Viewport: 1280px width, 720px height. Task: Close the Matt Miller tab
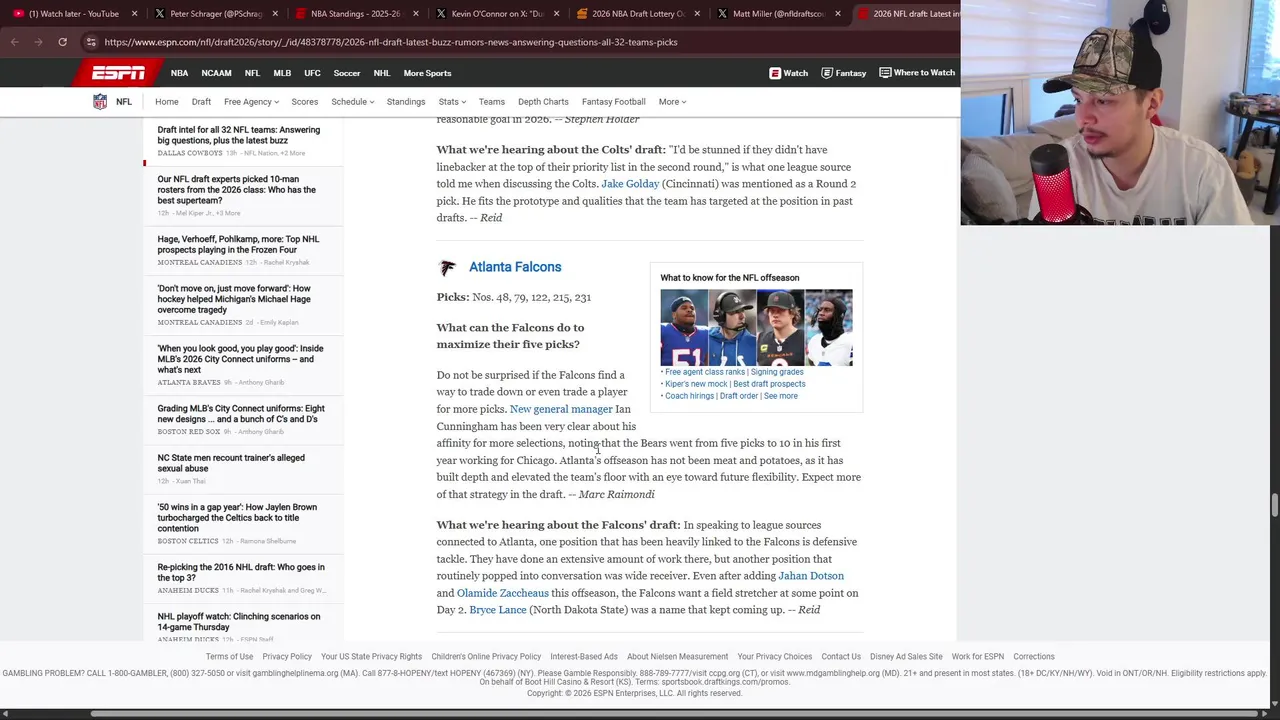837,14
